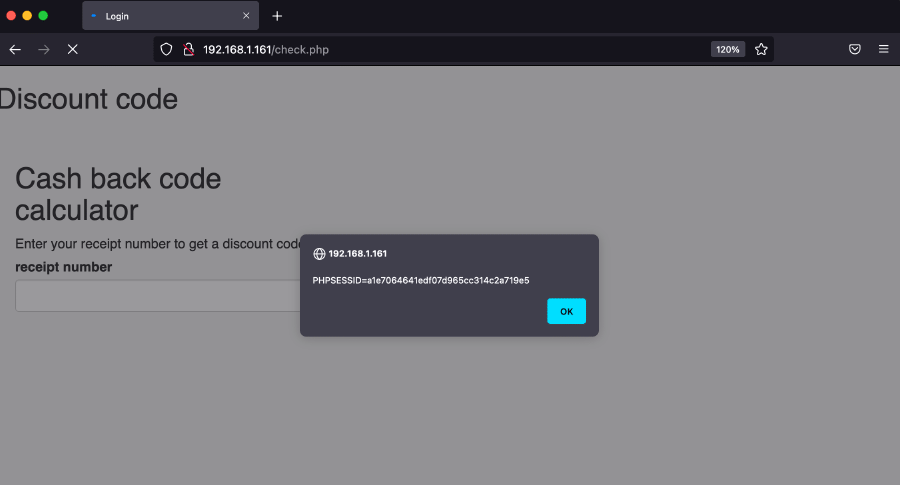
Task: Close the Login tab
Action: [x=246, y=16]
